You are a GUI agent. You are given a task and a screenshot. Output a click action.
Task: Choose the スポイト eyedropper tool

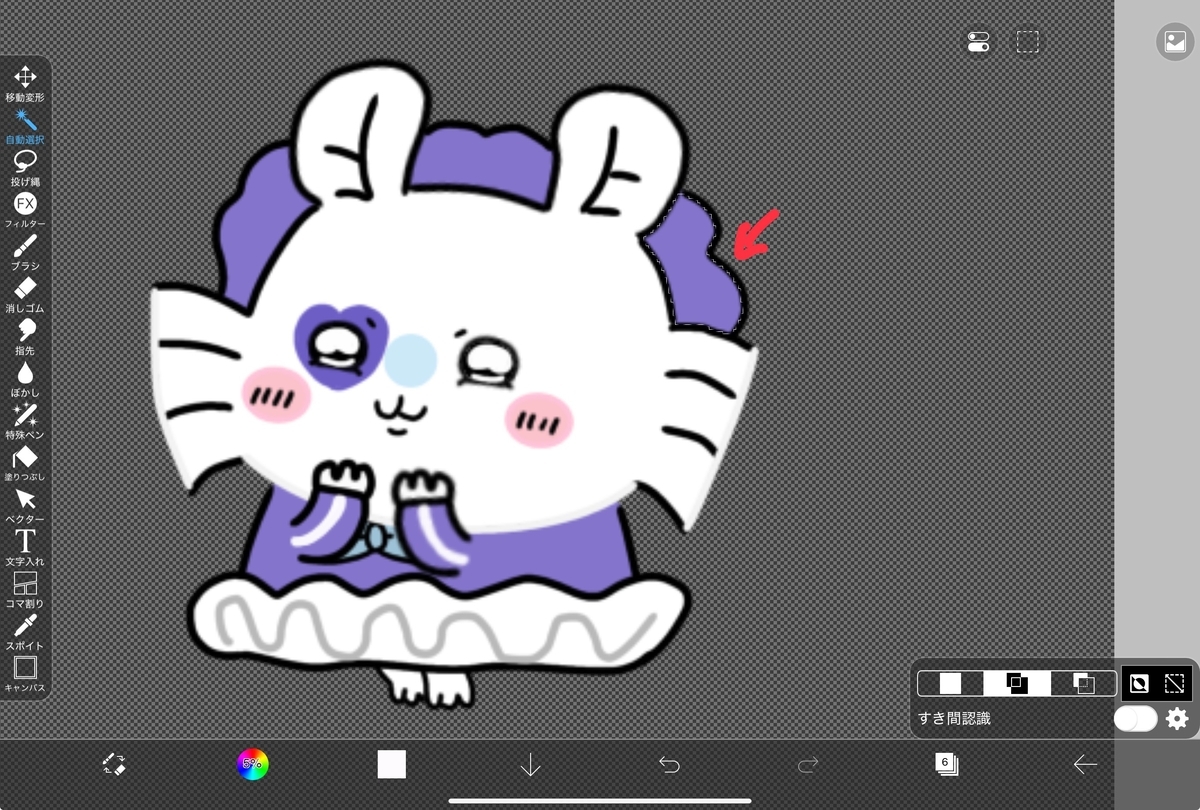tap(25, 630)
